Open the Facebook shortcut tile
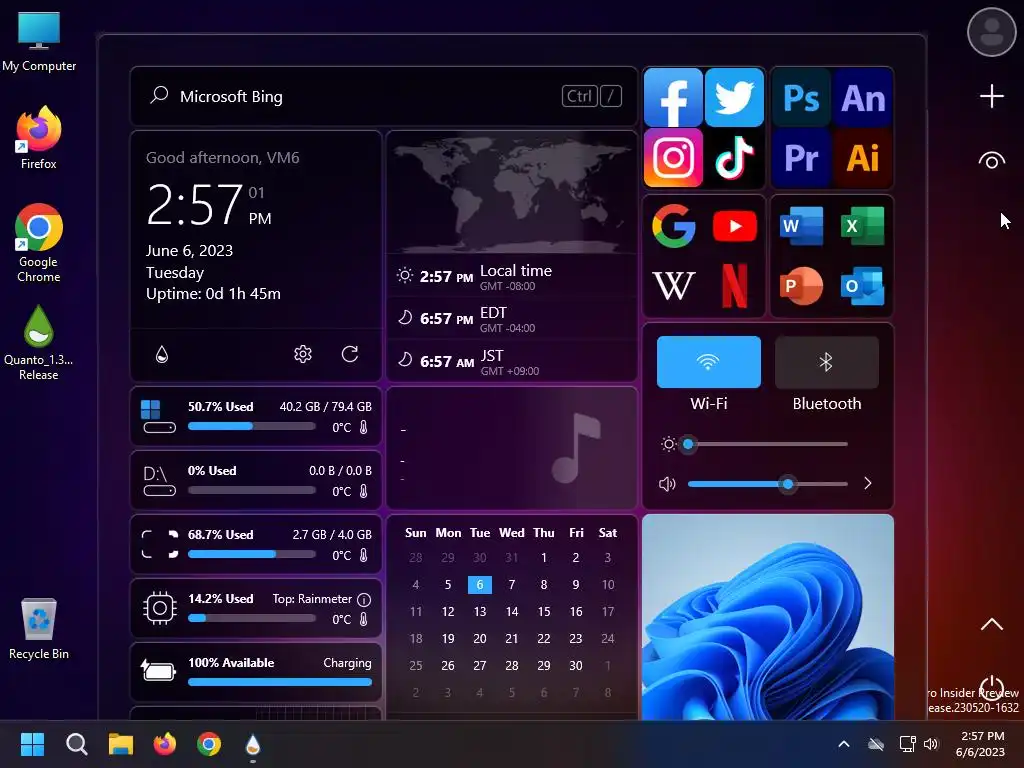Screen dimensions: 1024x768 click(x=673, y=97)
